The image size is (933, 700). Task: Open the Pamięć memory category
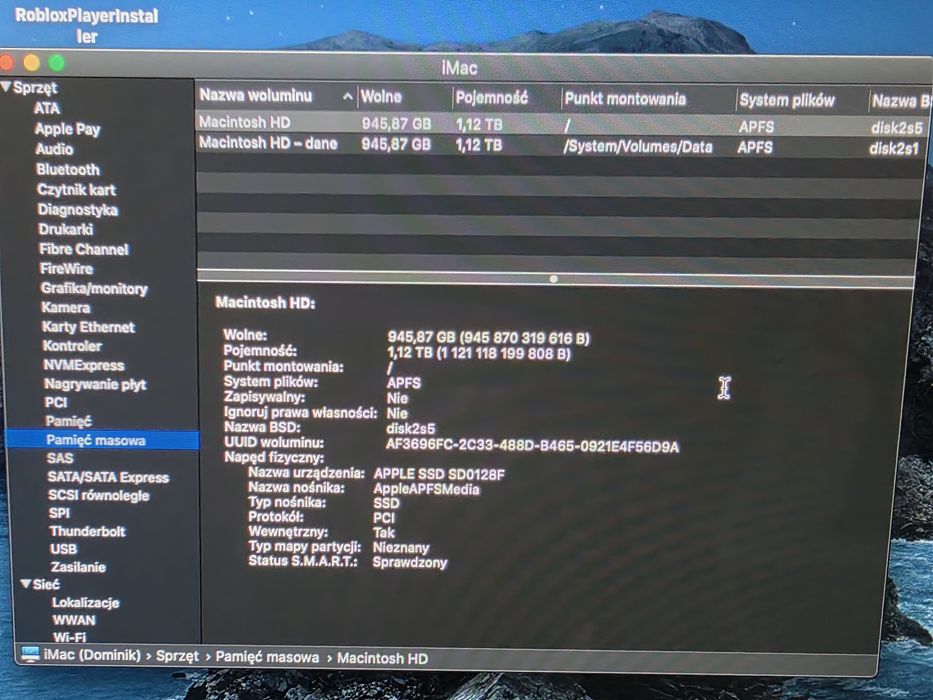[x=68, y=421]
